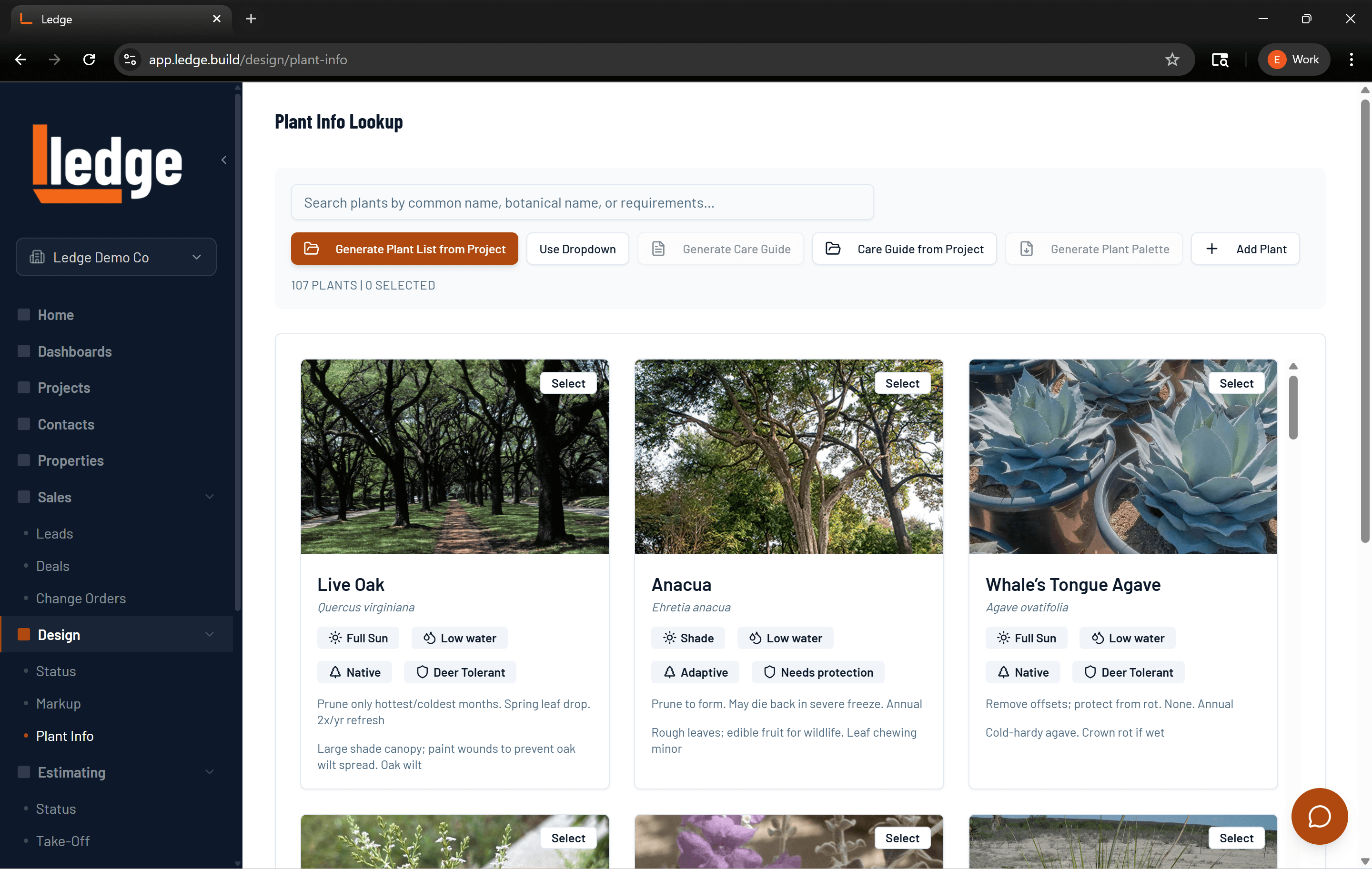The image size is (1372, 869).
Task: Switch to Use Dropdown search mode
Action: (577, 248)
